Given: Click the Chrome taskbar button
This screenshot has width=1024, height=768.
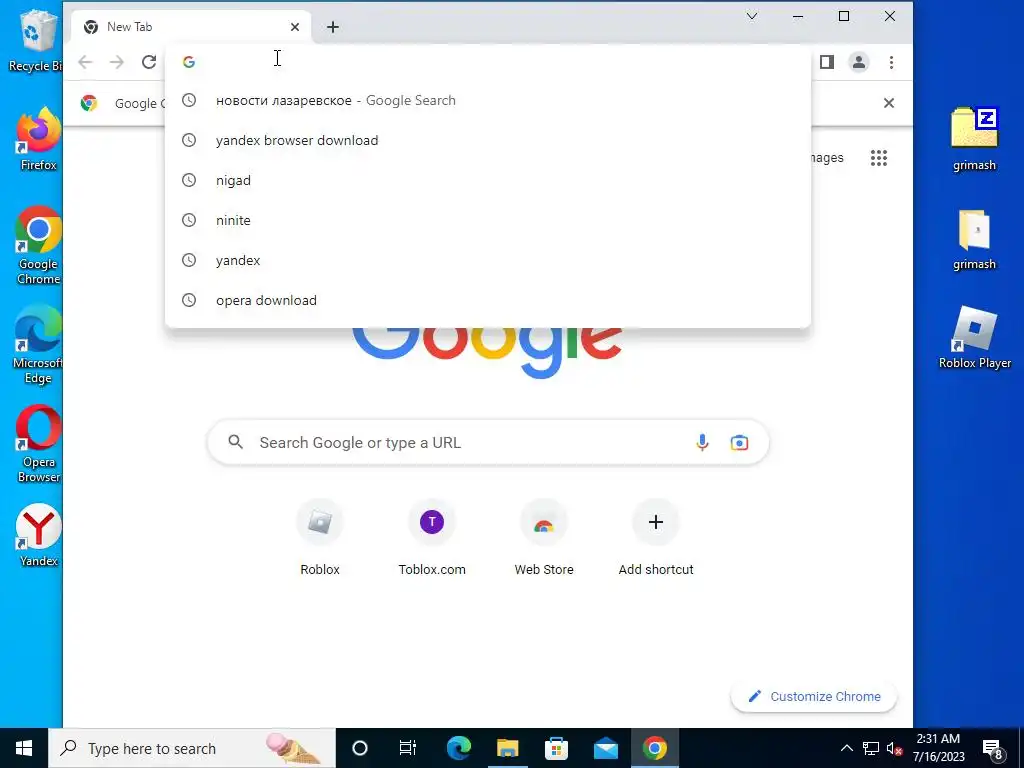Looking at the screenshot, I should click(655, 748).
